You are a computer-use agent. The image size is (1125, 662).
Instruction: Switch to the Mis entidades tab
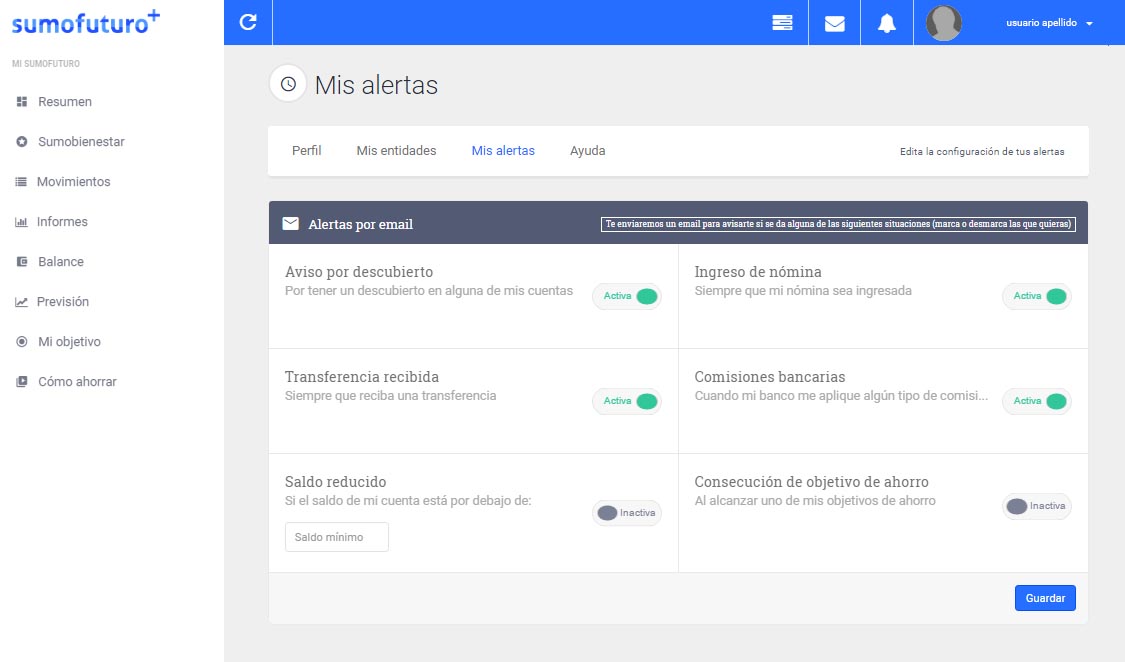[396, 151]
